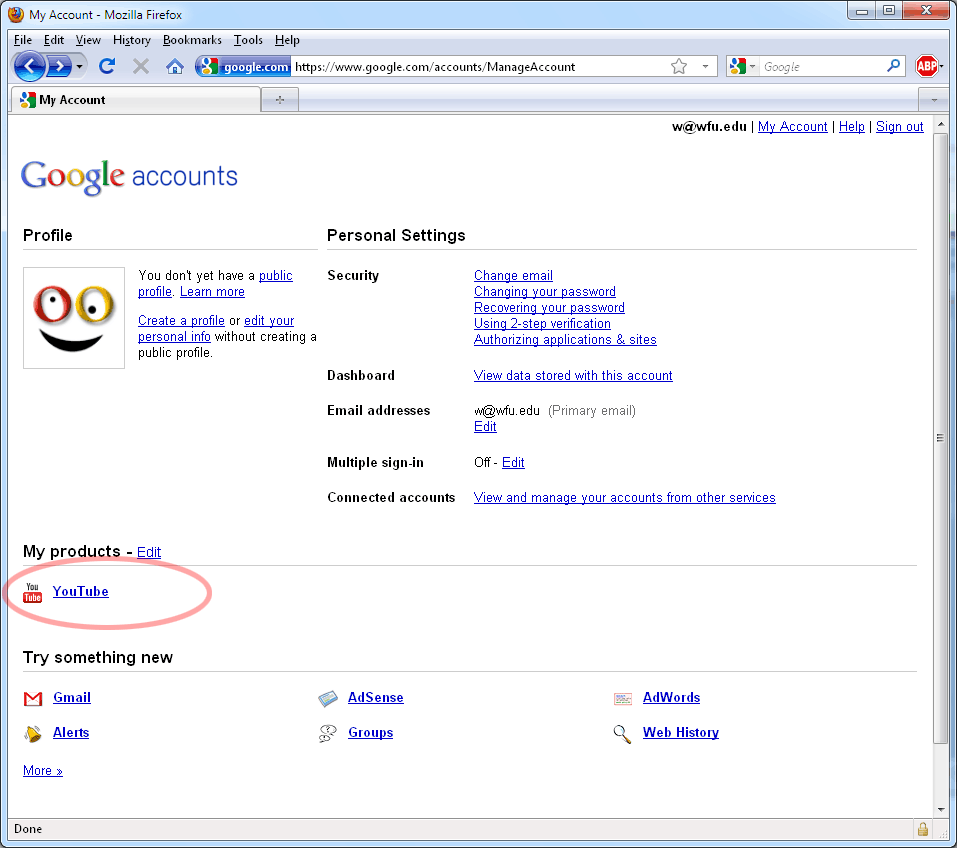Viewport: 957px width, 848px height.
Task: Click the AdSense icon
Action: (x=328, y=698)
